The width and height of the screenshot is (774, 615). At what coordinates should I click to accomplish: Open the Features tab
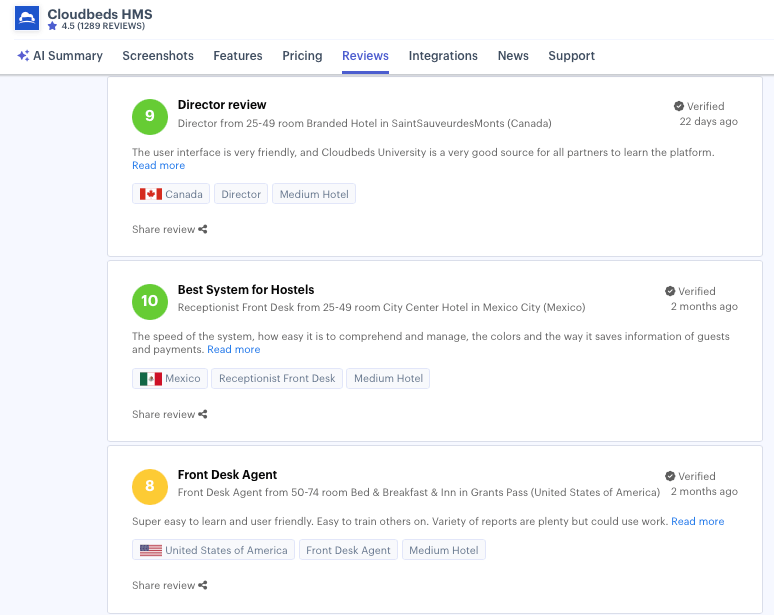tap(238, 56)
